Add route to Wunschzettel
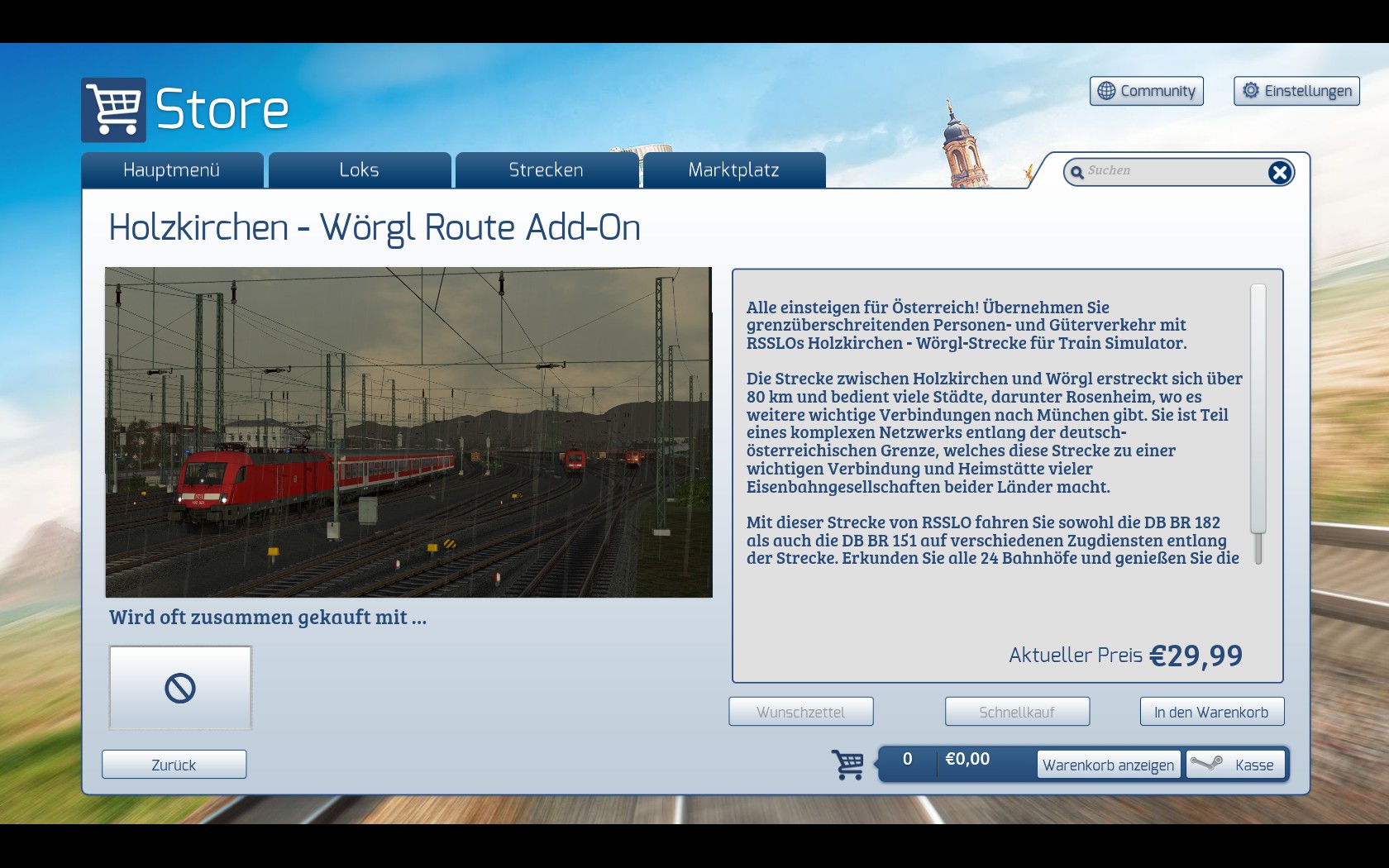The image size is (1389, 868). 801,712
